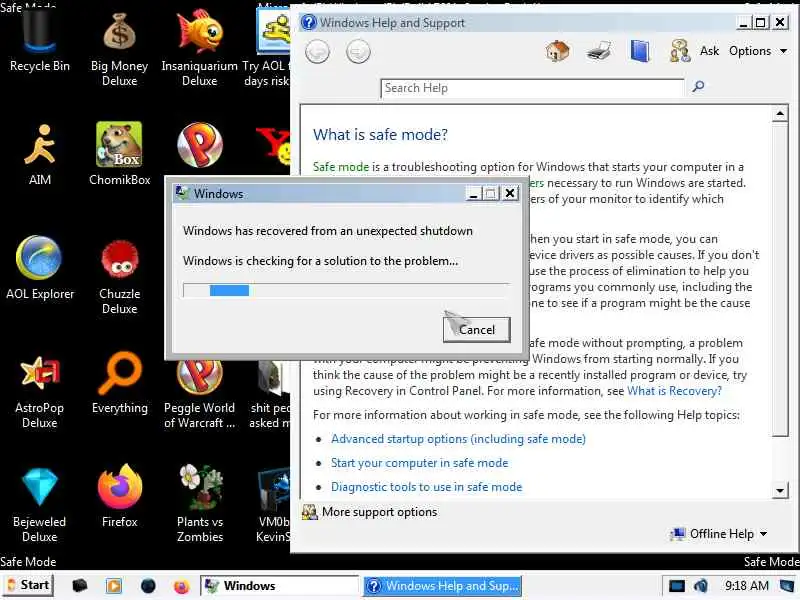This screenshot has width=800, height=600.
Task: Click the Help scrollbar up arrow
Action: [x=780, y=114]
